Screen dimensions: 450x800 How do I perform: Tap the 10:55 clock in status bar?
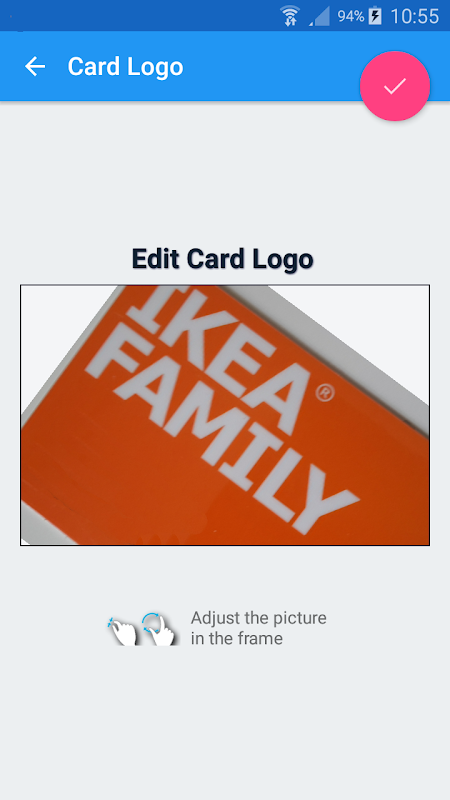click(414, 16)
